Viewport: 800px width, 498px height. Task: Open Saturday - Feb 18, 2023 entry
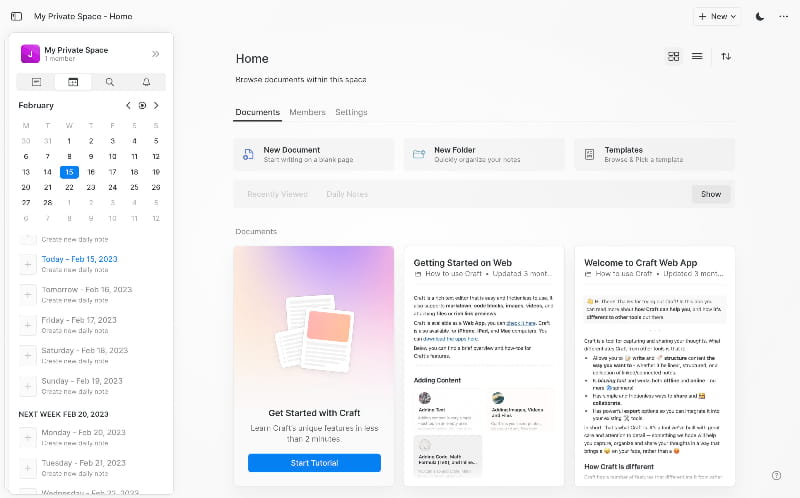pyautogui.click(x=85, y=351)
